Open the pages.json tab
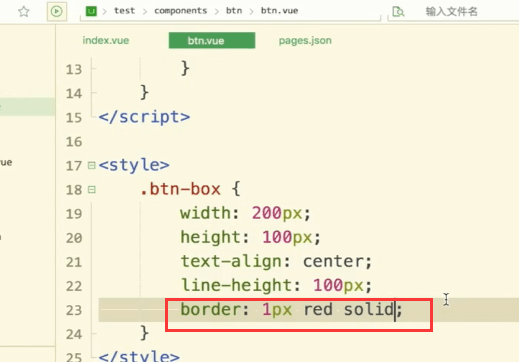The image size is (519, 362). 305,40
